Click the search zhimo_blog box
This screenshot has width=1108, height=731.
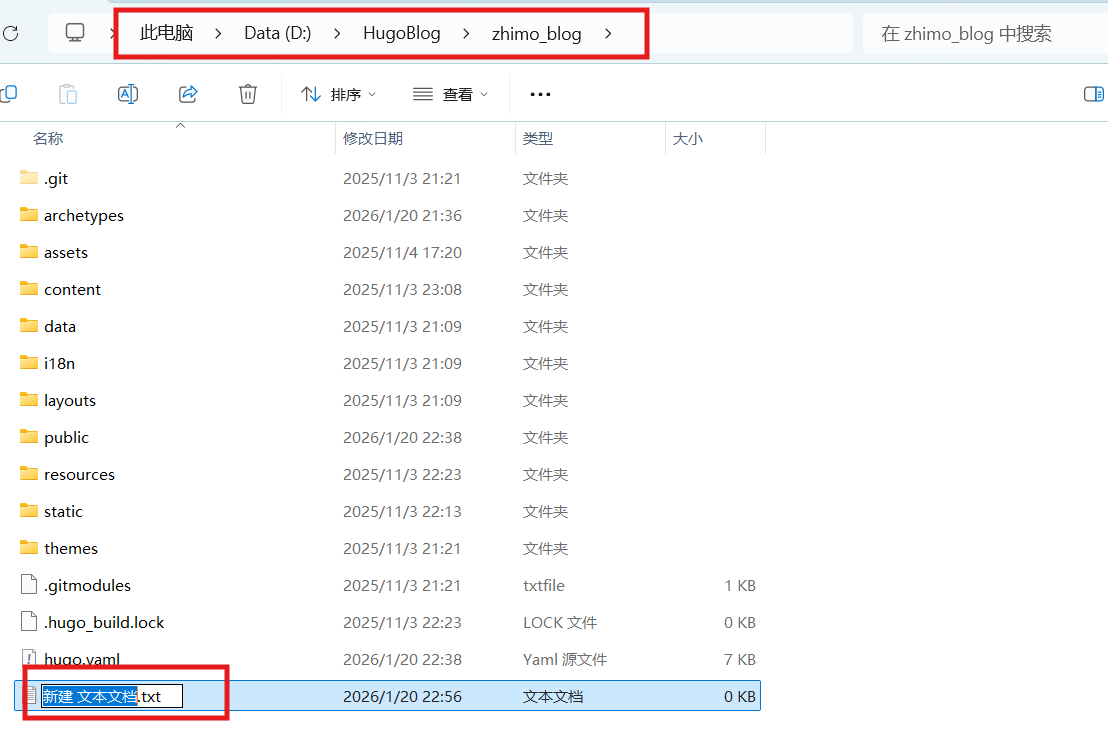click(x=980, y=33)
